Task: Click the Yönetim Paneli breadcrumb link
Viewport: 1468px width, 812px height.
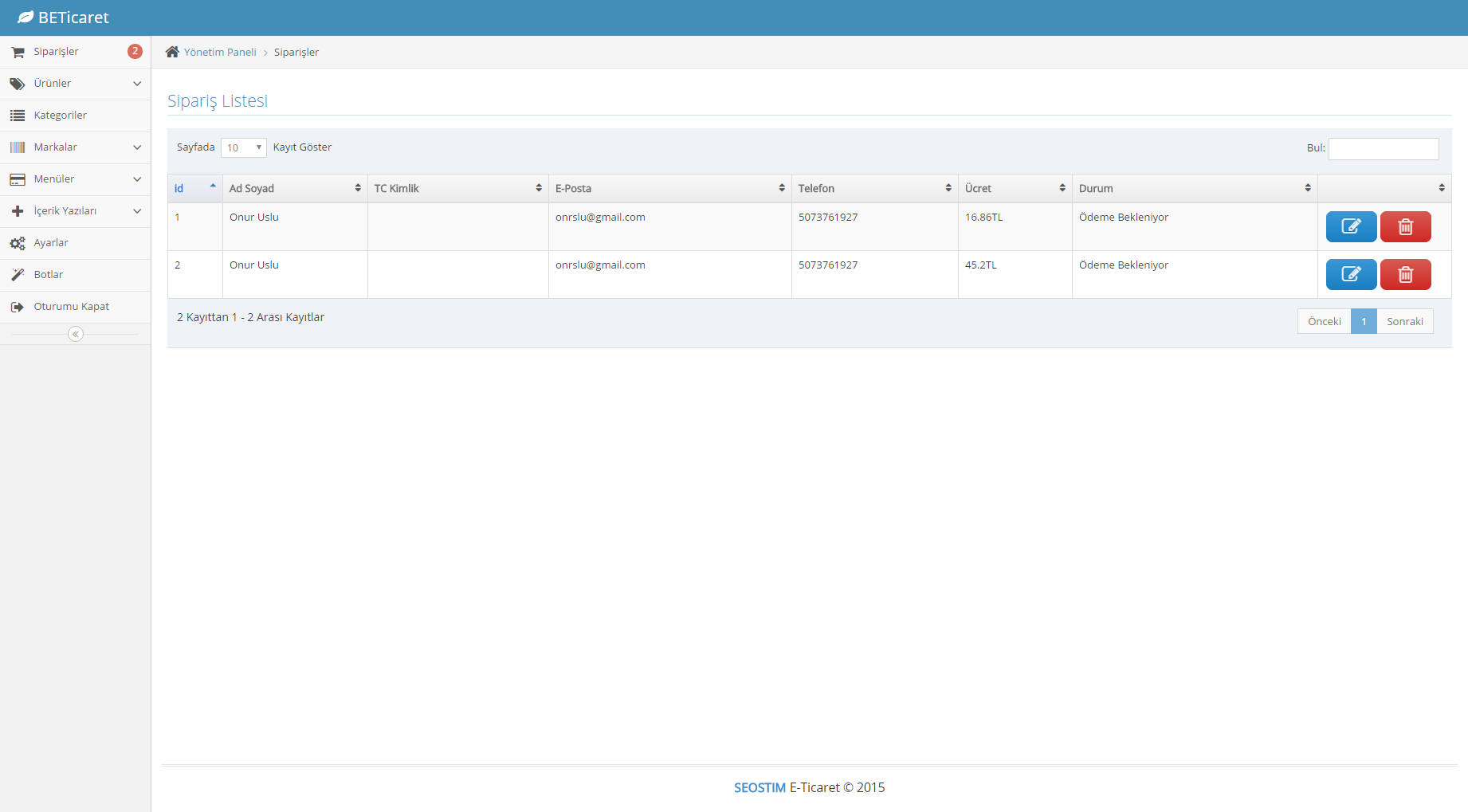Action: click(x=220, y=52)
